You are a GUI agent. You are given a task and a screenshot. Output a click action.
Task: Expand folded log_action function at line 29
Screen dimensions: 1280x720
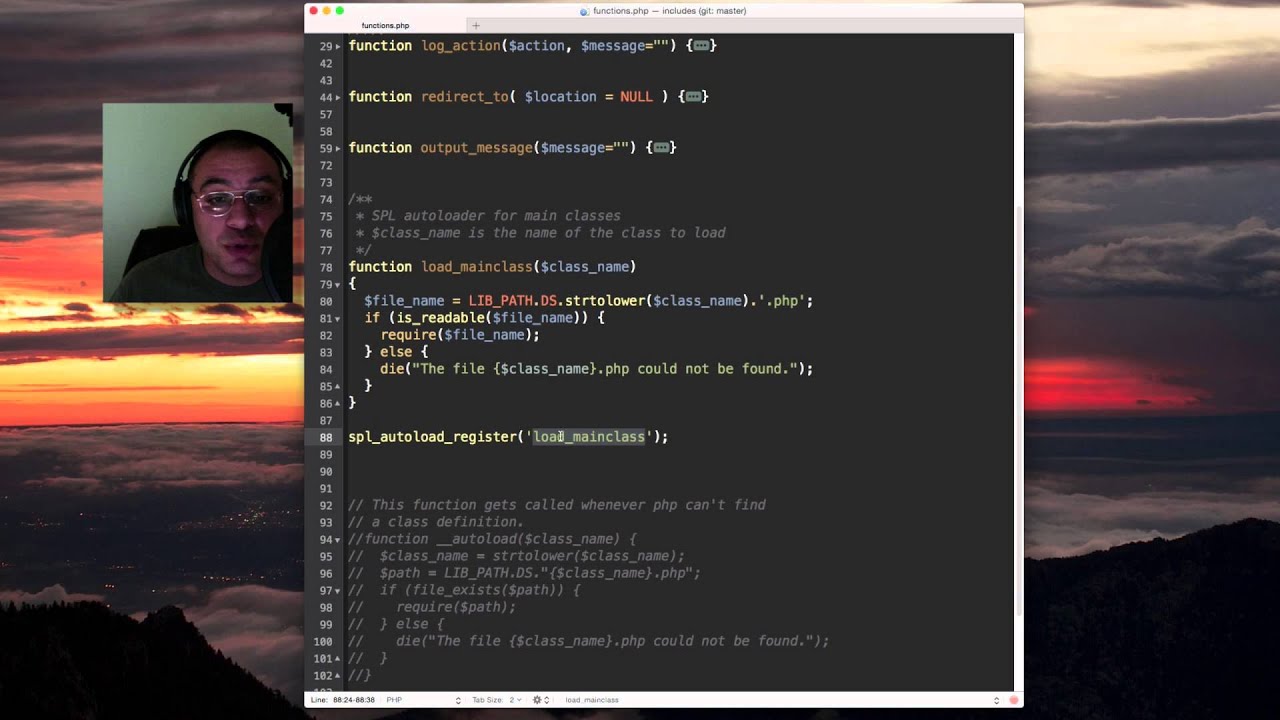click(x=339, y=46)
